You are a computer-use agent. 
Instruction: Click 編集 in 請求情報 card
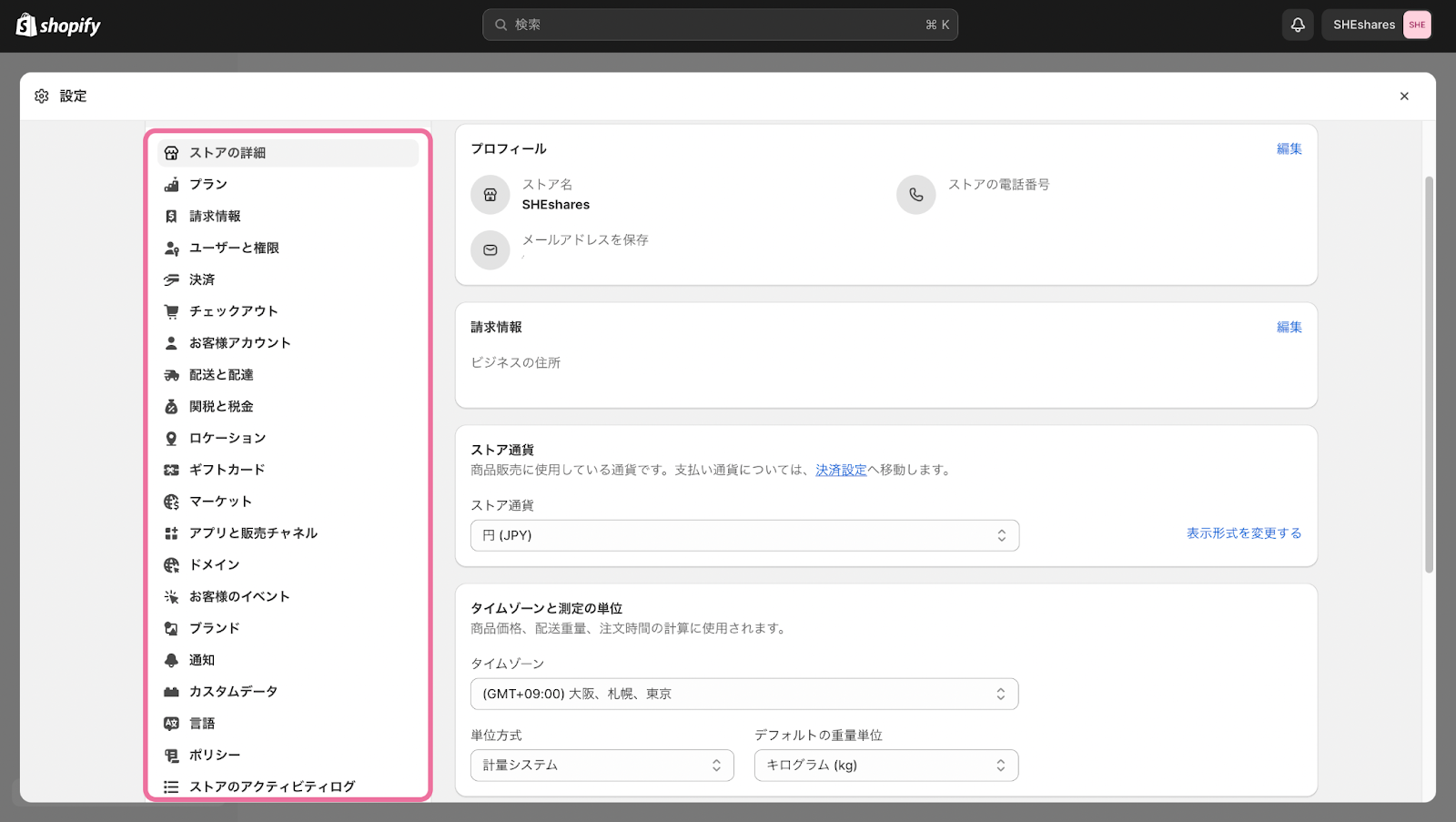pyautogui.click(x=1289, y=328)
